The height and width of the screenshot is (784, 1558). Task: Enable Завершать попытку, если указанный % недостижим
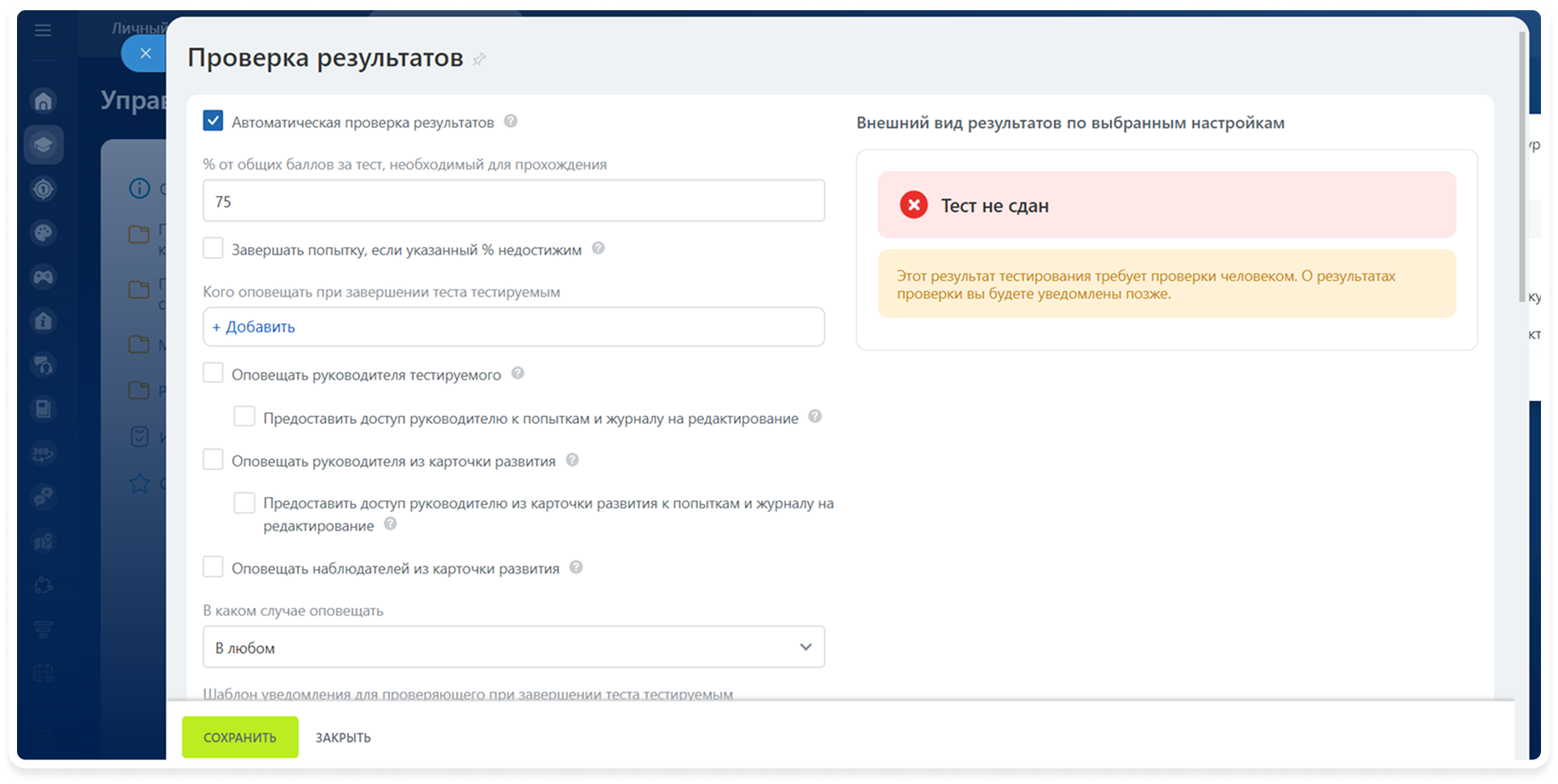[213, 248]
